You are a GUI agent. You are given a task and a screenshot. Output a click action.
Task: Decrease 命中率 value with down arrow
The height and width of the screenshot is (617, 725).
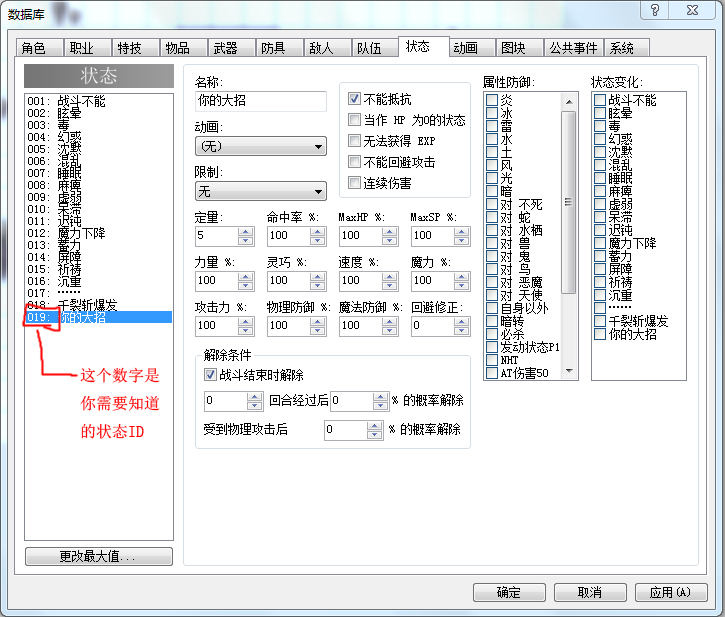pyautogui.click(x=318, y=241)
